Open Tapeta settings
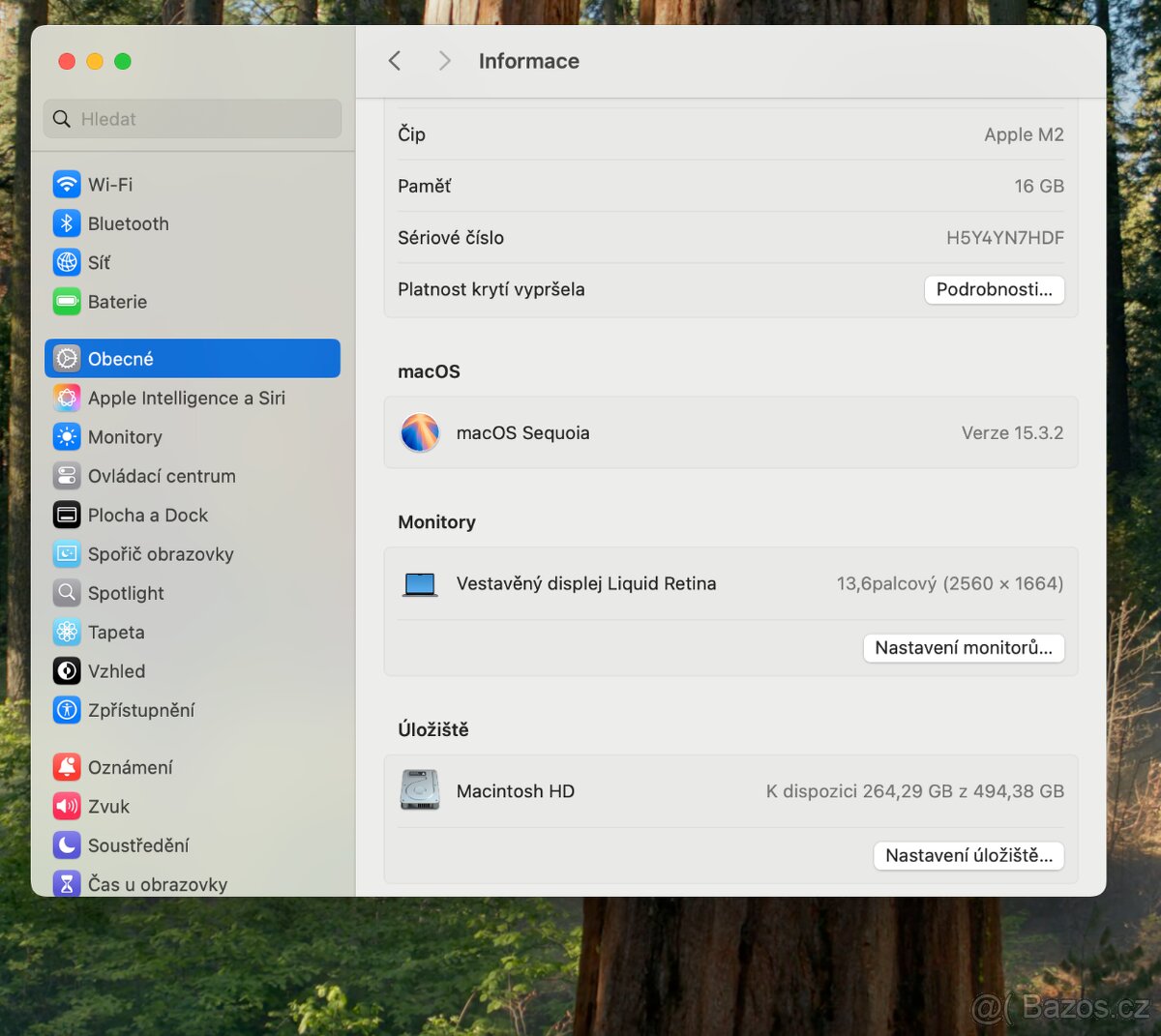 [x=66, y=632]
